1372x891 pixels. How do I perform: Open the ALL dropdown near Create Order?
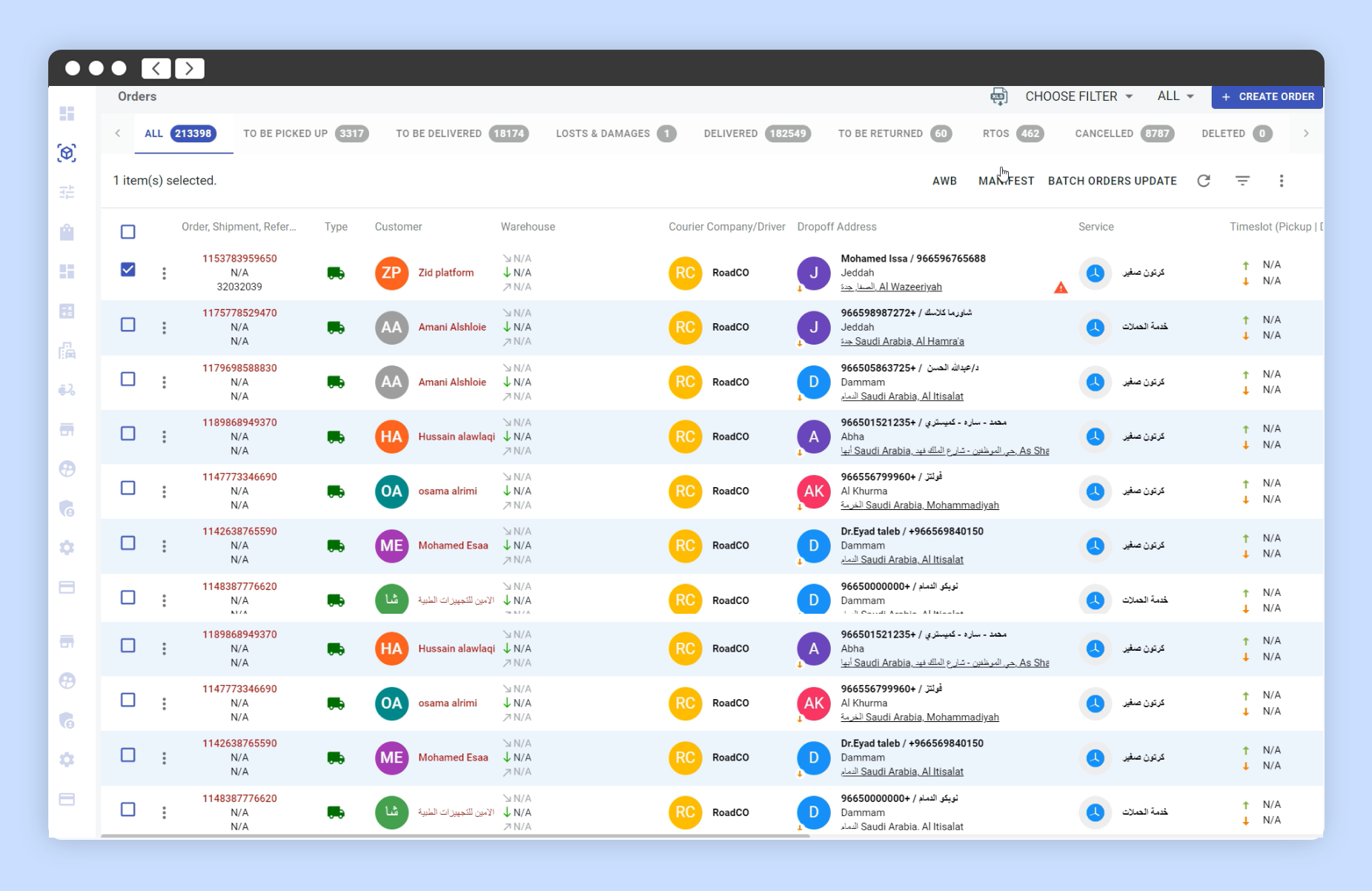pyautogui.click(x=1175, y=96)
